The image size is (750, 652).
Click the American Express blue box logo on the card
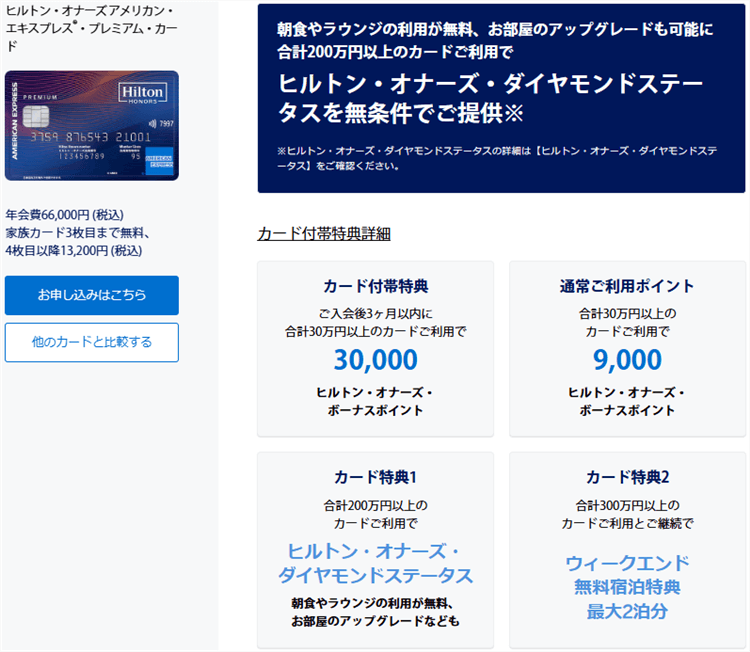(160, 164)
